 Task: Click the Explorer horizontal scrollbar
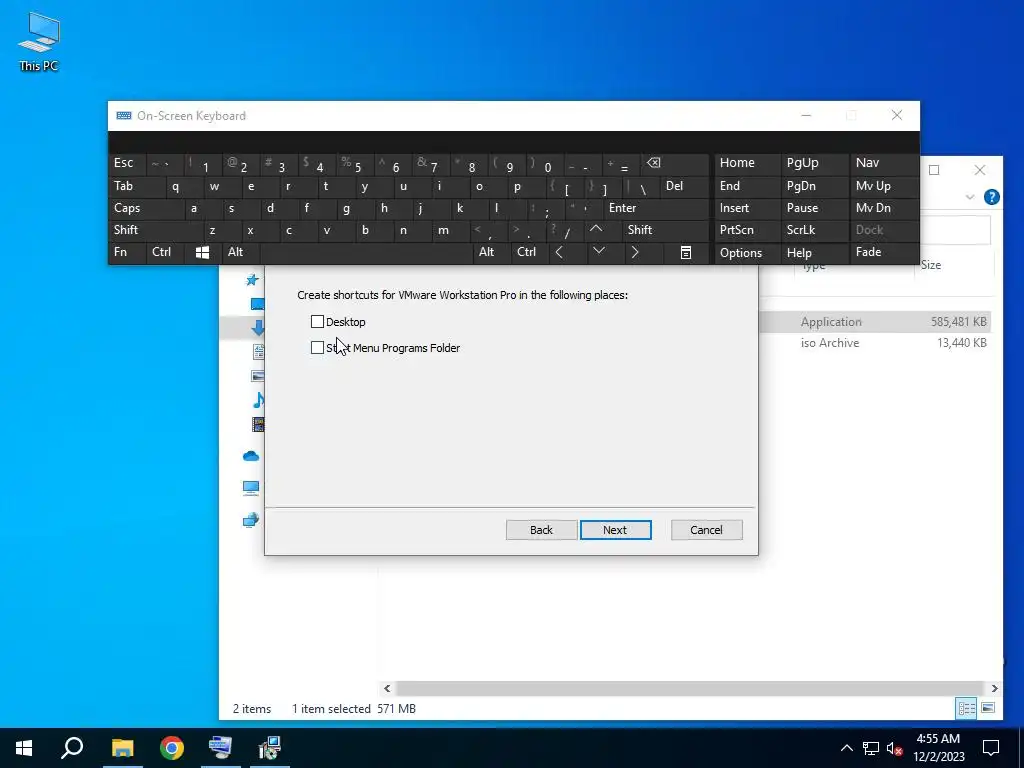pyautogui.click(x=690, y=688)
